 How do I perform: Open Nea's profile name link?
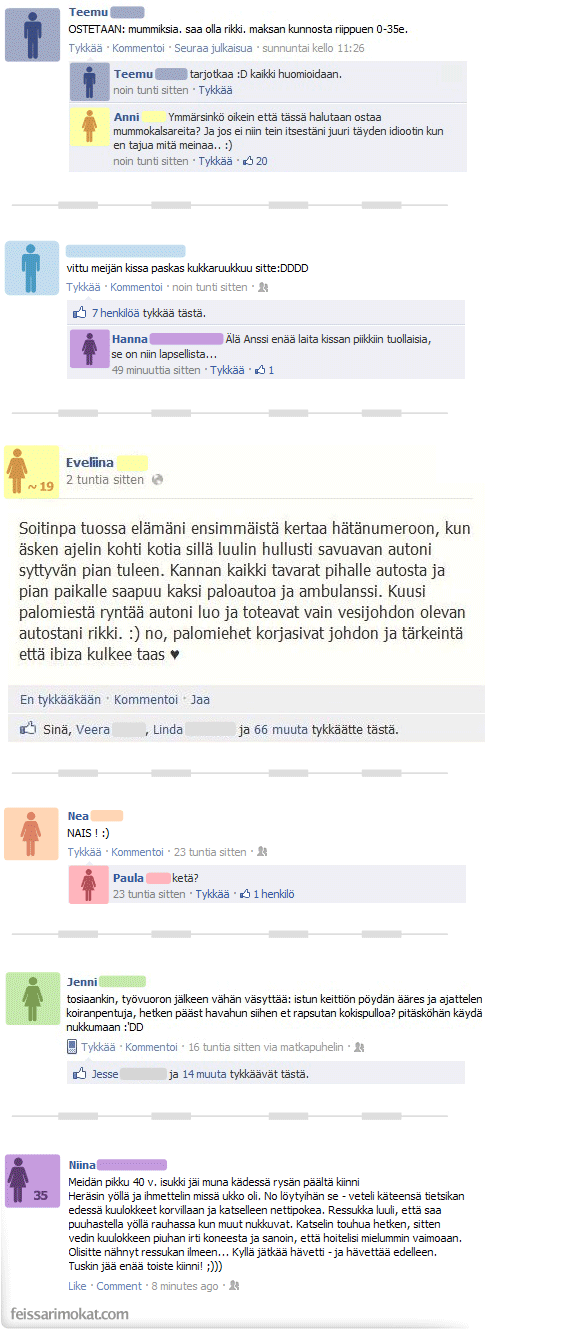coord(78,816)
